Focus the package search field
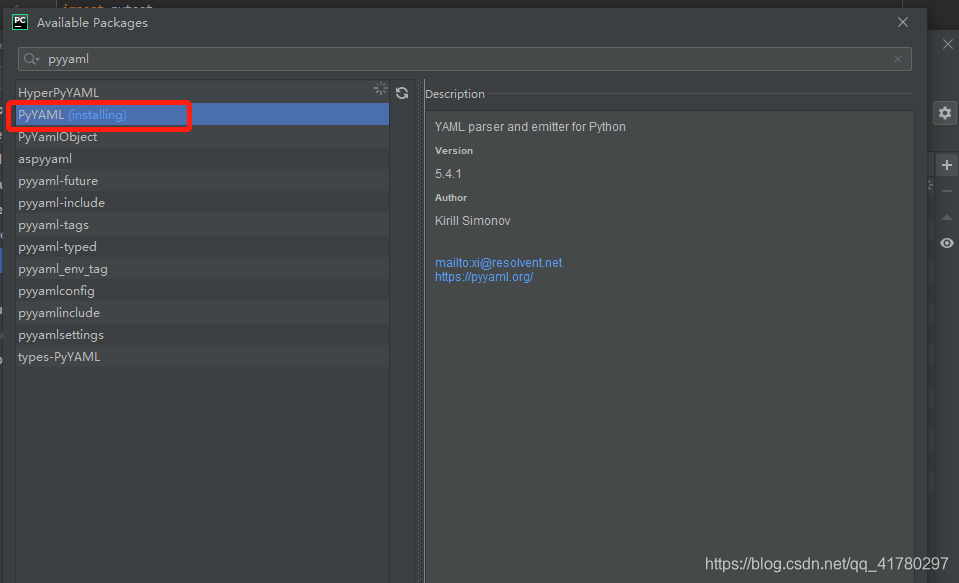Image resolution: width=959 pixels, height=583 pixels. click(465, 59)
